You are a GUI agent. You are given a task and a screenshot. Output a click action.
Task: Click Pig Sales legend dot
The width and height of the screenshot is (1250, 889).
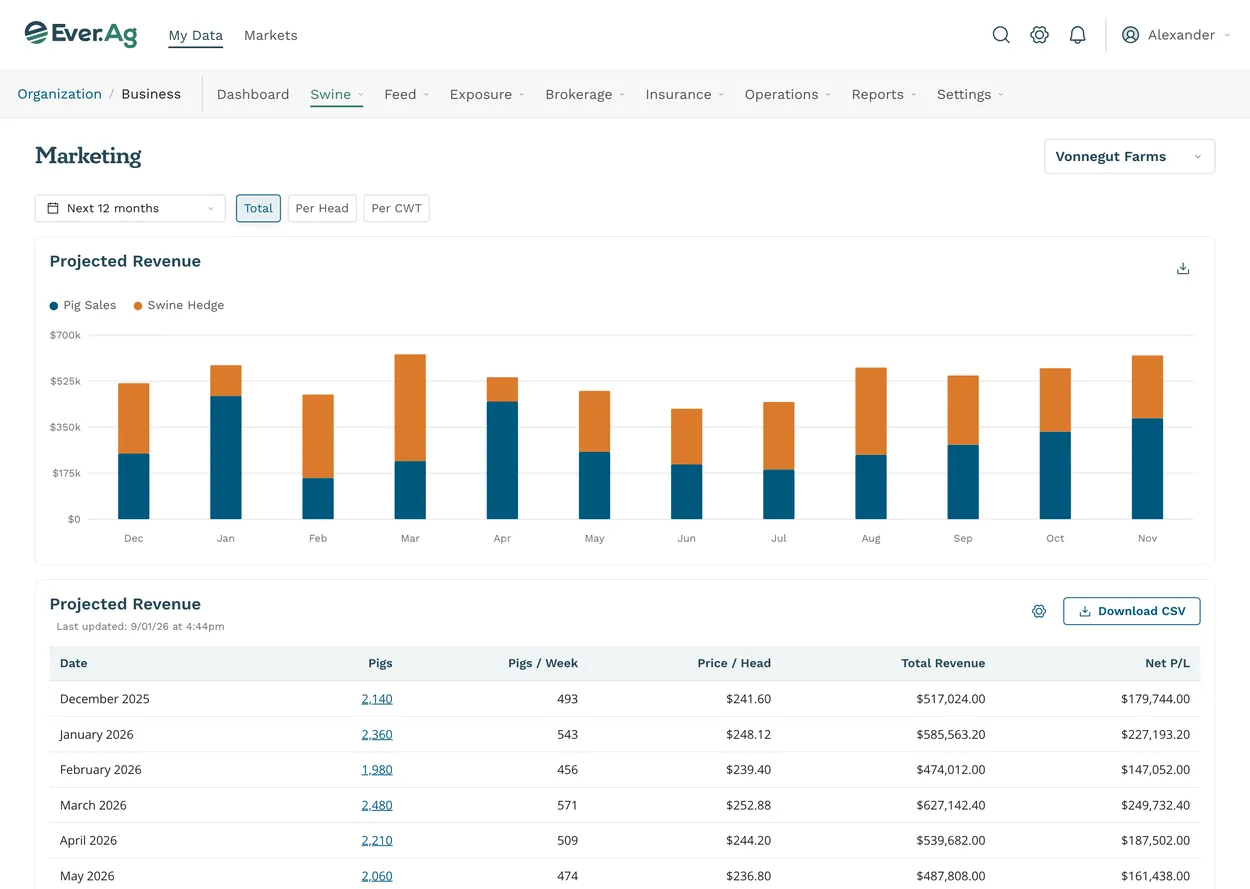pyautogui.click(x=54, y=306)
